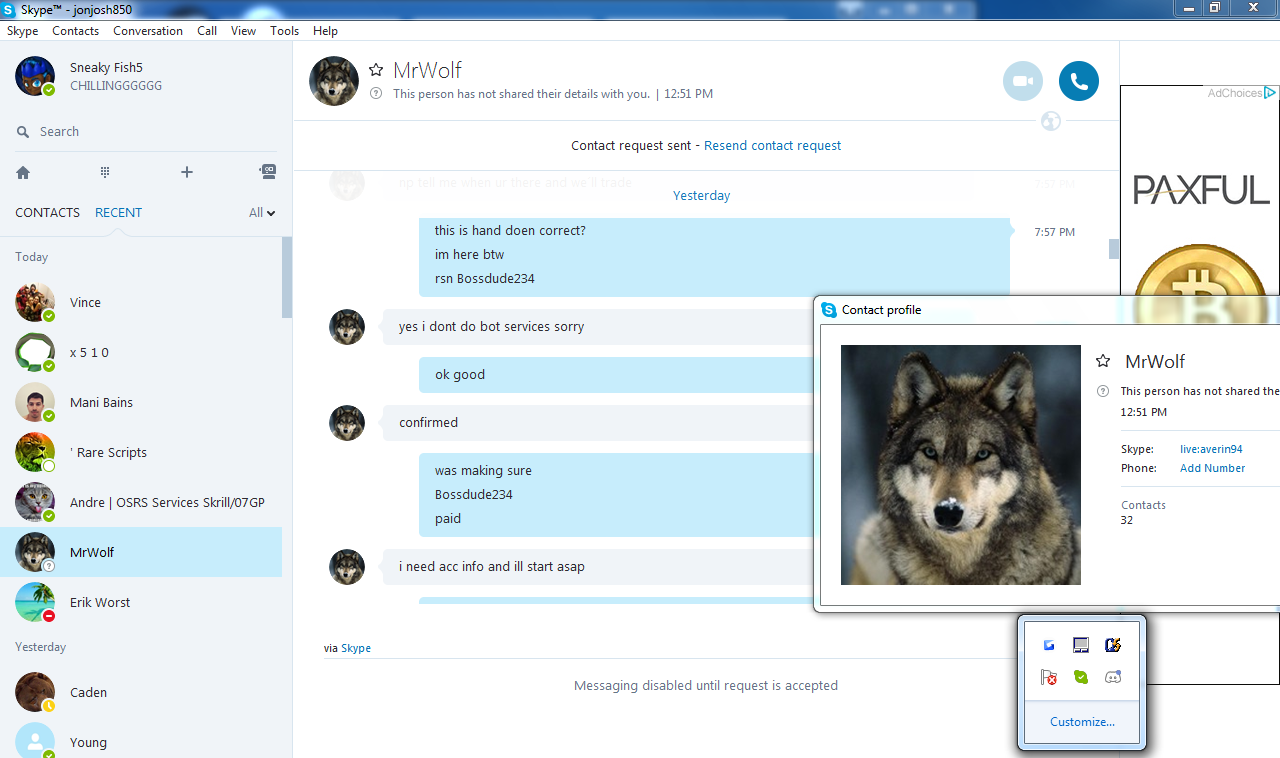Click the chat history scrollbar thumb

pos(1114,249)
